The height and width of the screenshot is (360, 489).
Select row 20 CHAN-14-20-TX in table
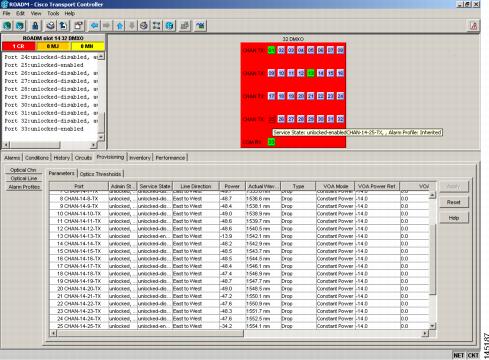pyautogui.click(x=239, y=289)
